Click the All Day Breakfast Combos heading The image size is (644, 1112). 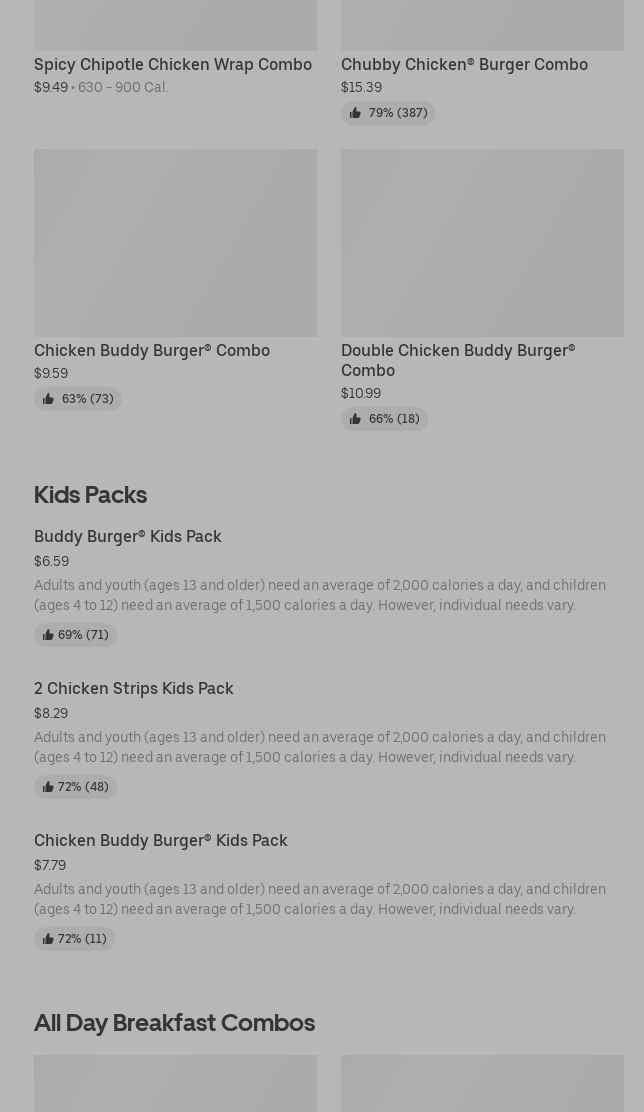[x=174, y=1022]
